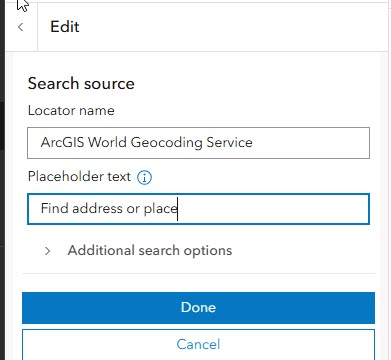The width and height of the screenshot is (391, 360).
Task: Click the Locator name input field
Action: point(198,143)
